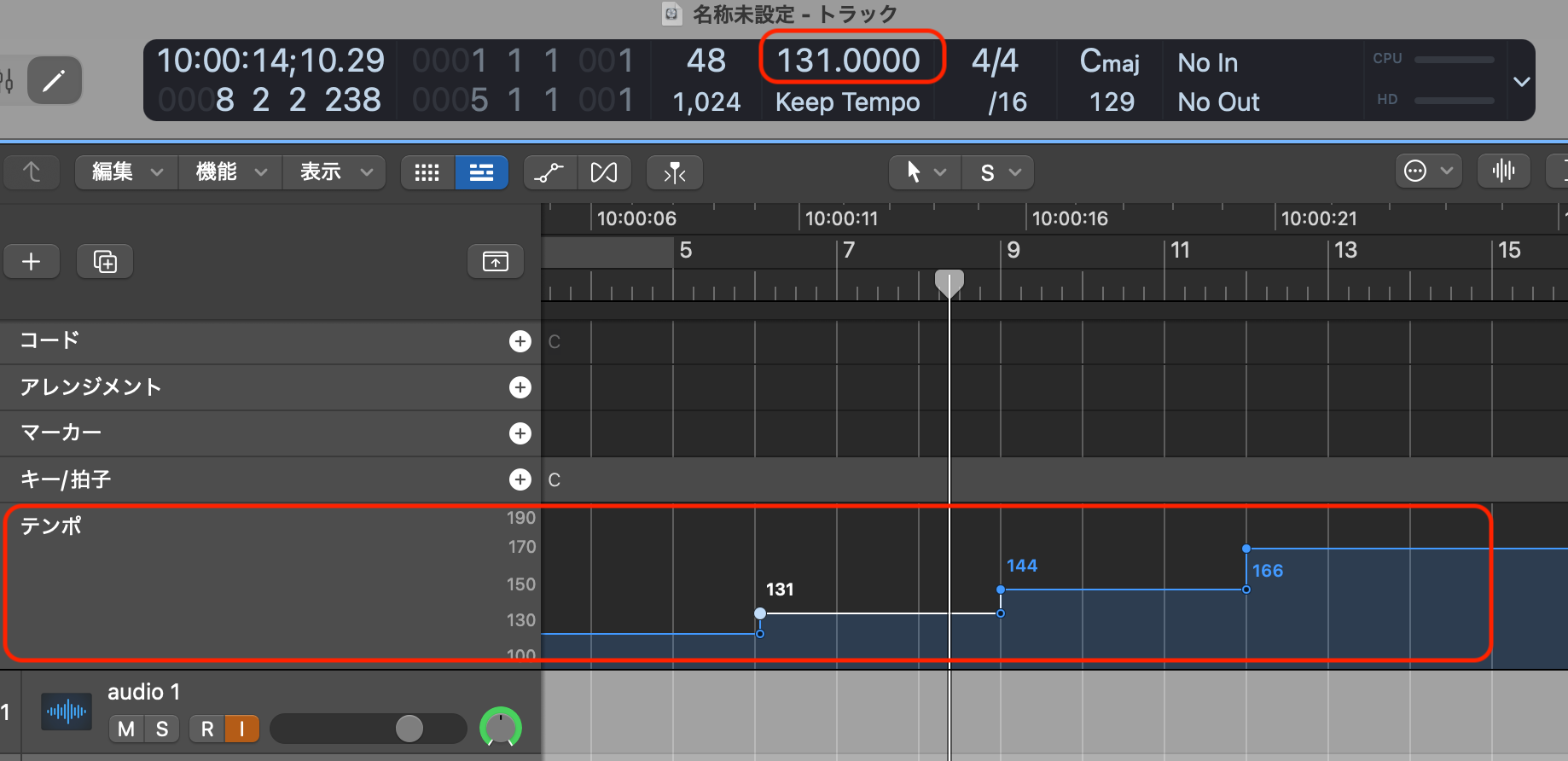Expand the LCD display chevron
This screenshot has width=1568, height=761.
[1521, 81]
